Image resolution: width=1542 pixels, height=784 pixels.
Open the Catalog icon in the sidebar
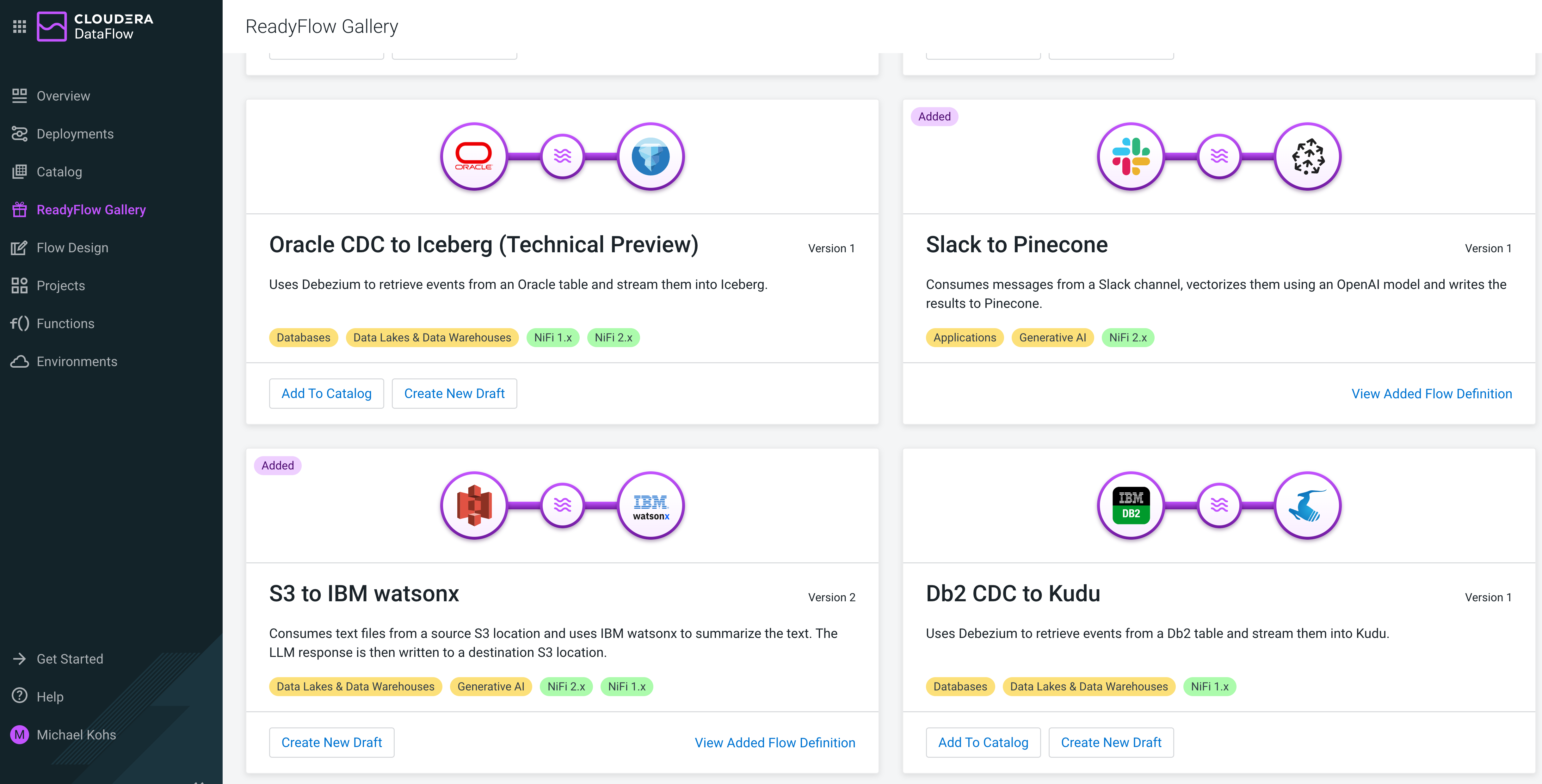20,172
